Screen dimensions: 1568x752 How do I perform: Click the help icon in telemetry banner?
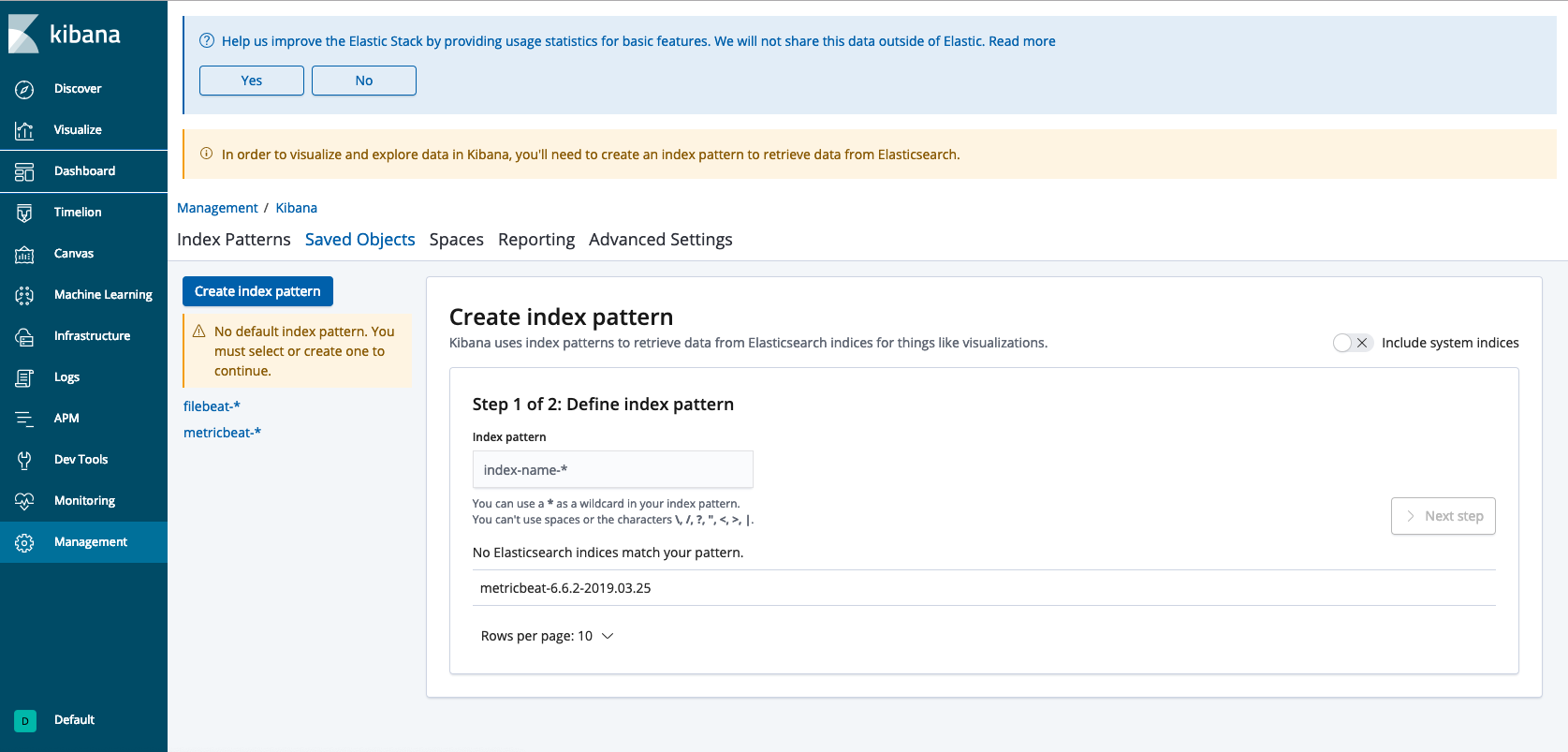pos(207,40)
